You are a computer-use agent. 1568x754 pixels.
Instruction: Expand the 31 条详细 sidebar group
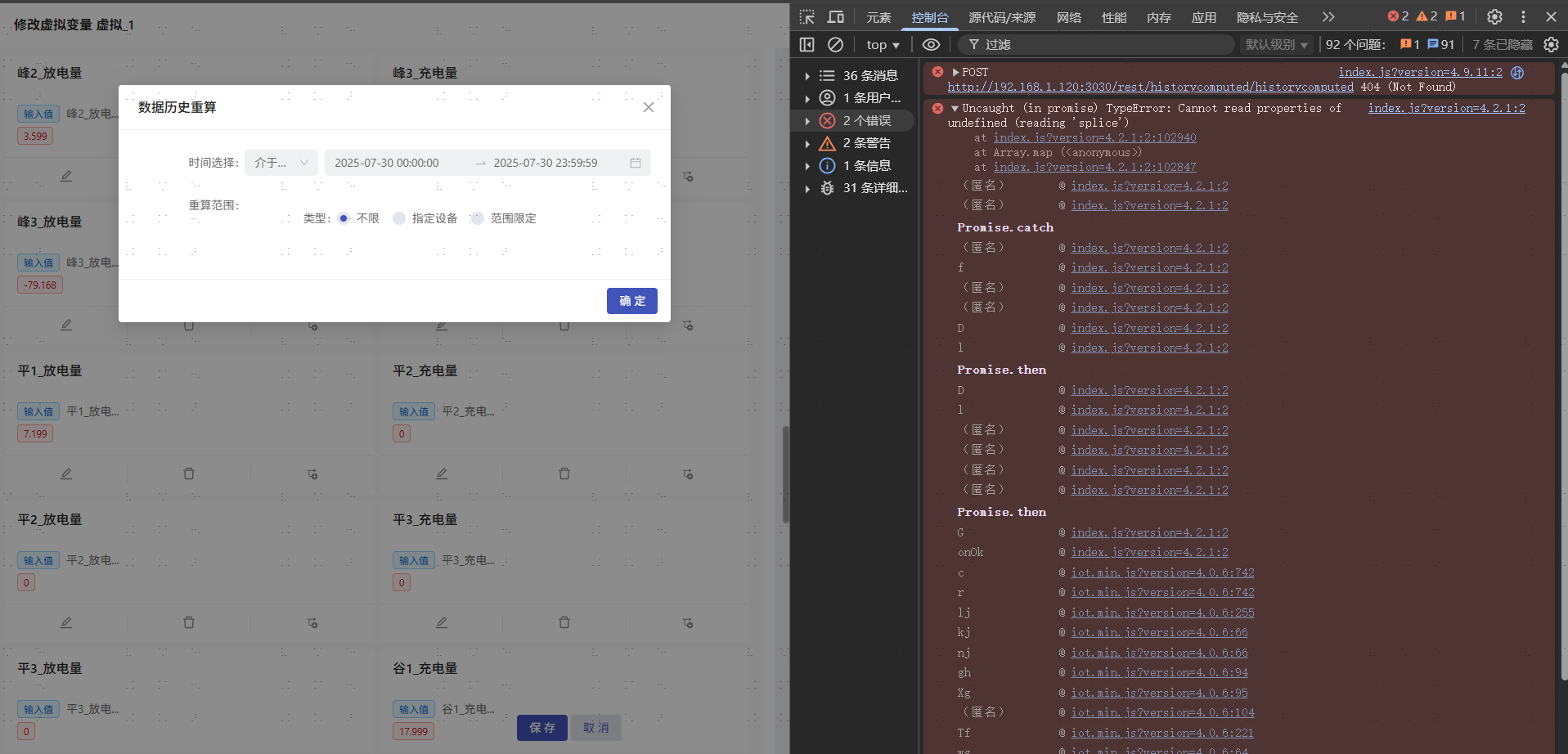click(x=807, y=188)
